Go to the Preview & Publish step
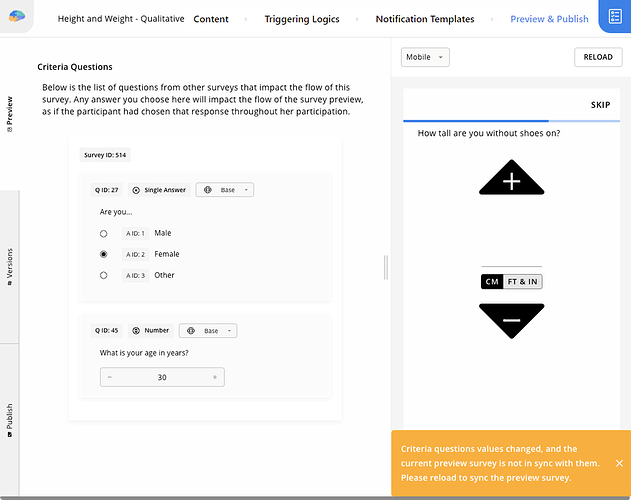Image resolution: width=631 pixels, height=500 pixels. 549,19
